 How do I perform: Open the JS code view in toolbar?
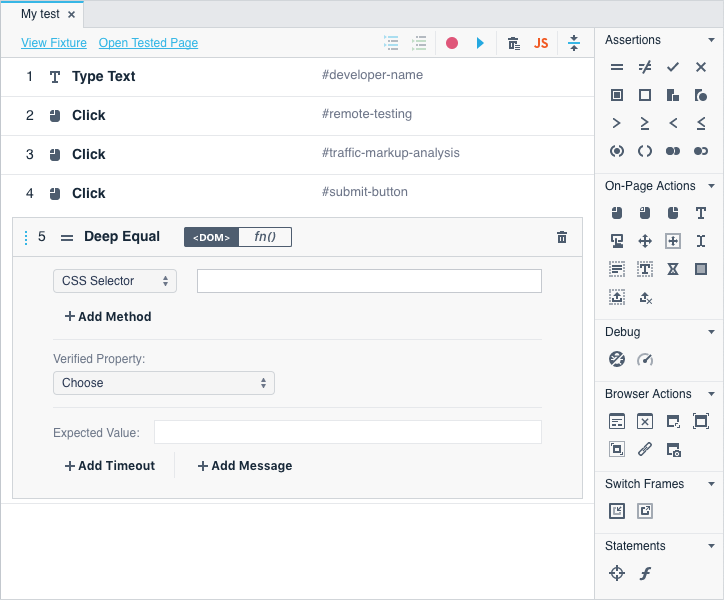click(541, 43)
